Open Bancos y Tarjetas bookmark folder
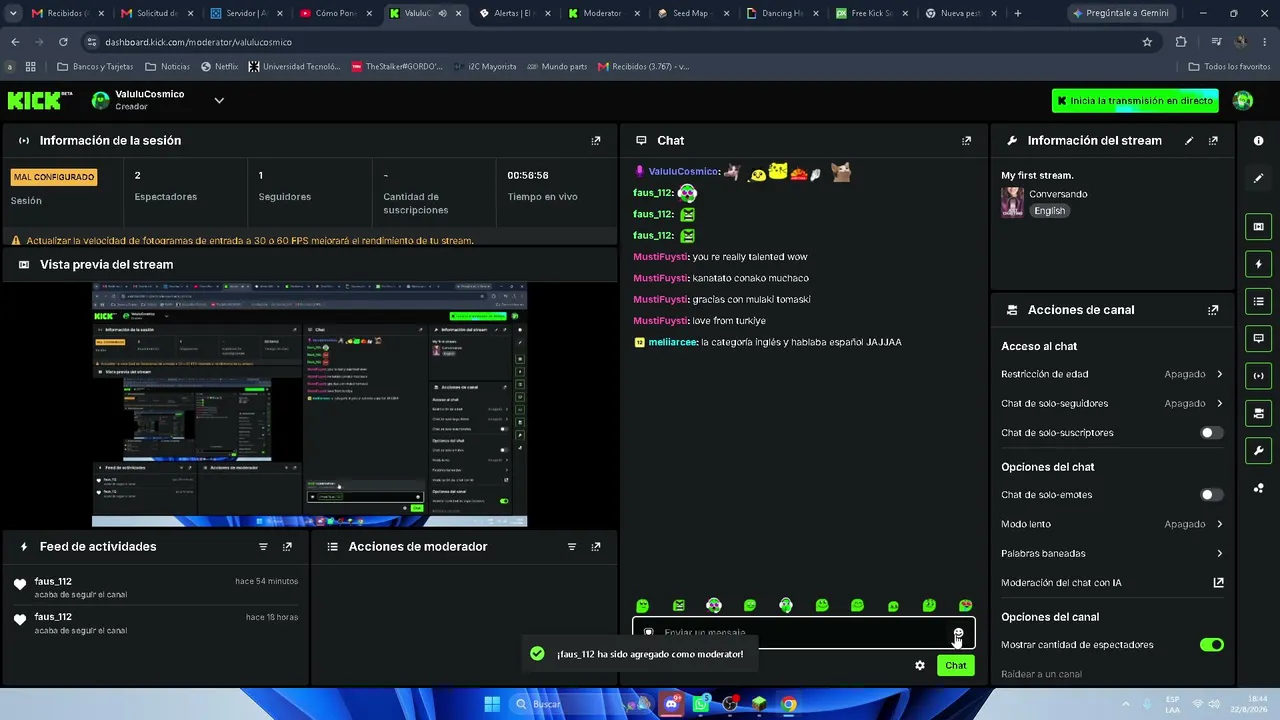Screen dimensions: 1280x720 [x=95, y=67]
